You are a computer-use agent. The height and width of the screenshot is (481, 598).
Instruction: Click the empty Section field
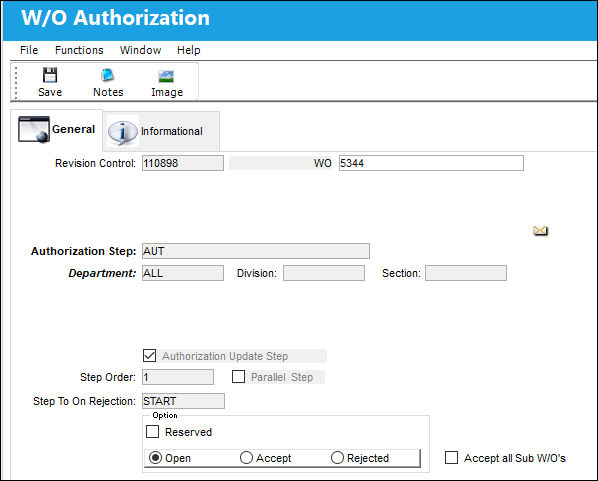pyautogui.click(x=466, y=273)
